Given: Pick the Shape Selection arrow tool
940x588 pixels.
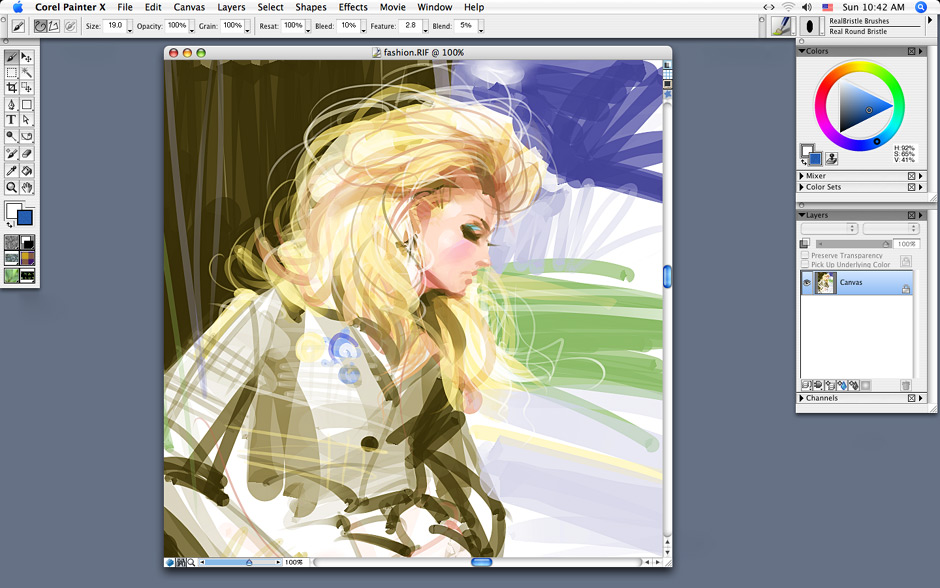Looking at the screenshot, I should (27, 120).
